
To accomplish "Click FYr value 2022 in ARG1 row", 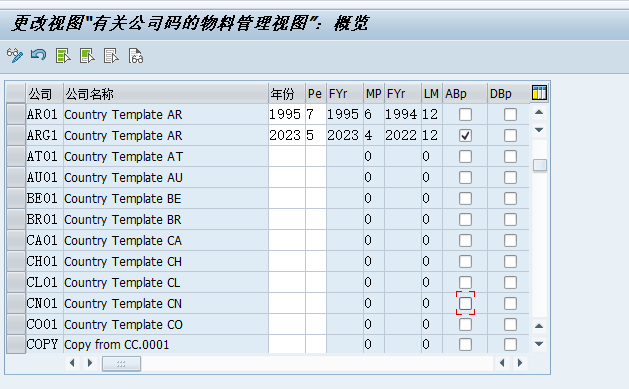I will 401,136.
